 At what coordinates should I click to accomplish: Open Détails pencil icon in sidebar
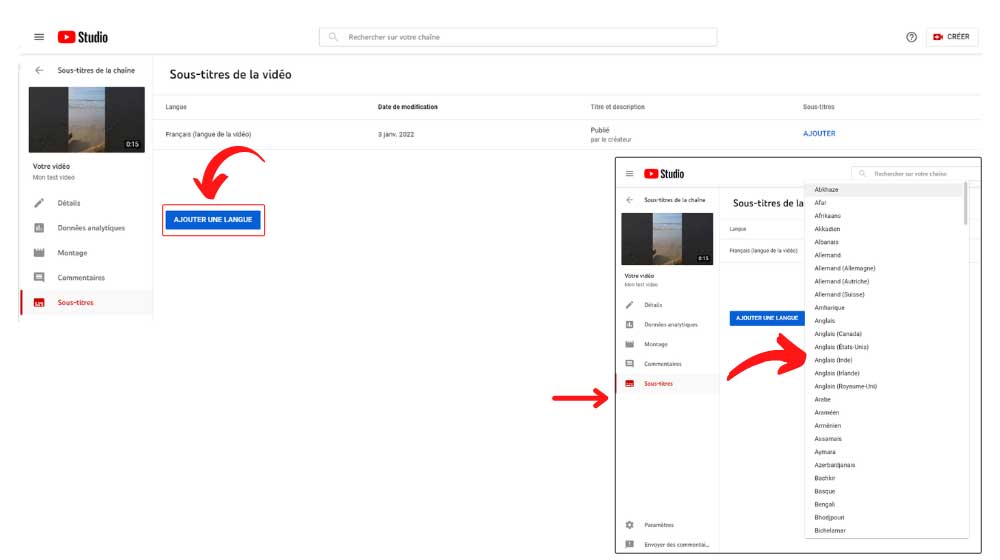(x=39, y=203)
